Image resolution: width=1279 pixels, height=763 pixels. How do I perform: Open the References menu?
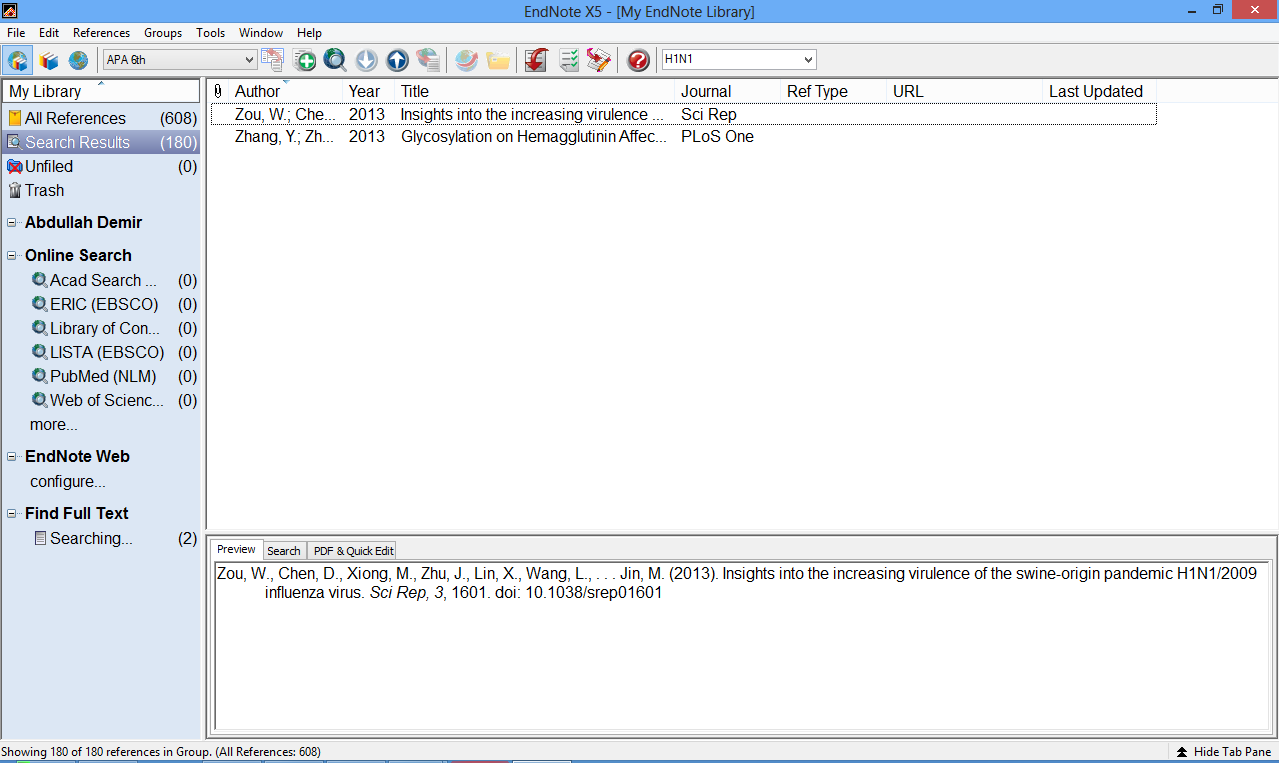click(x=101, y=33)
